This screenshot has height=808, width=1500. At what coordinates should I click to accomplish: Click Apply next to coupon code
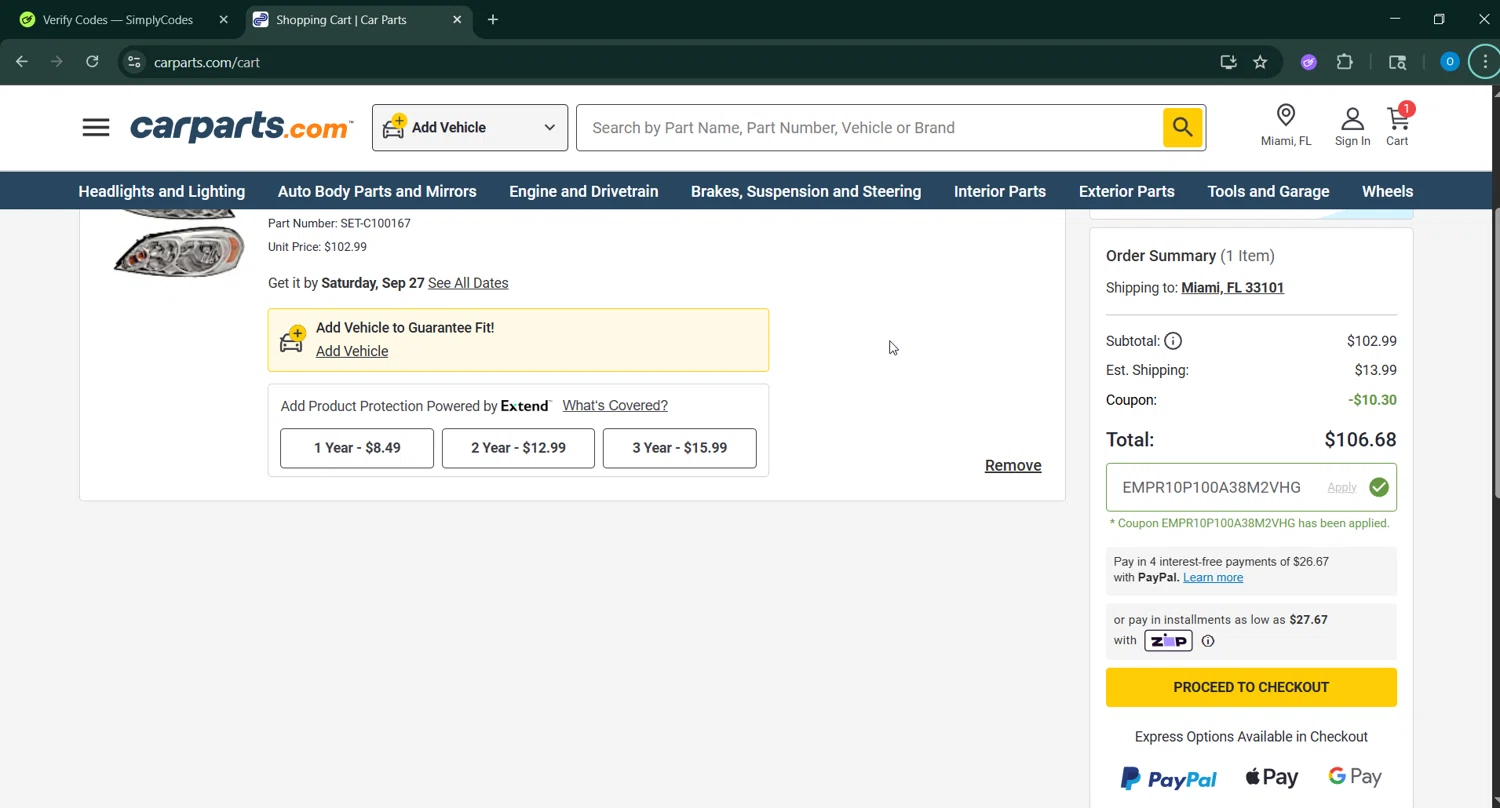tap(1342, 487)
